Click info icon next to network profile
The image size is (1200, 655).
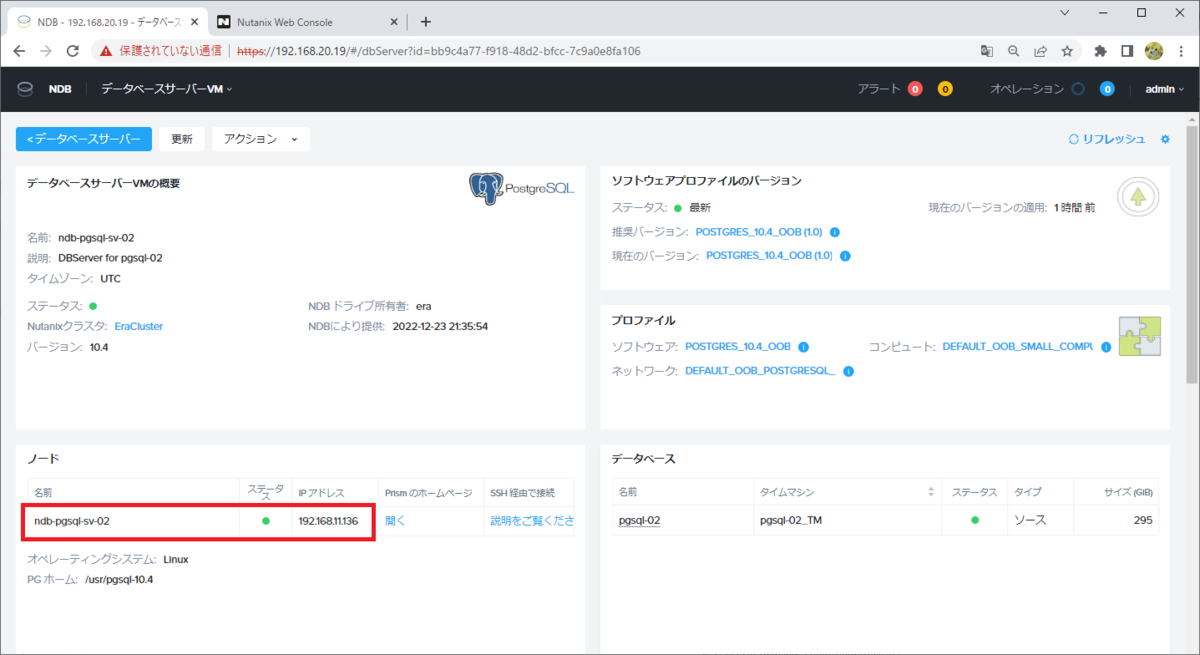(848, 371)
